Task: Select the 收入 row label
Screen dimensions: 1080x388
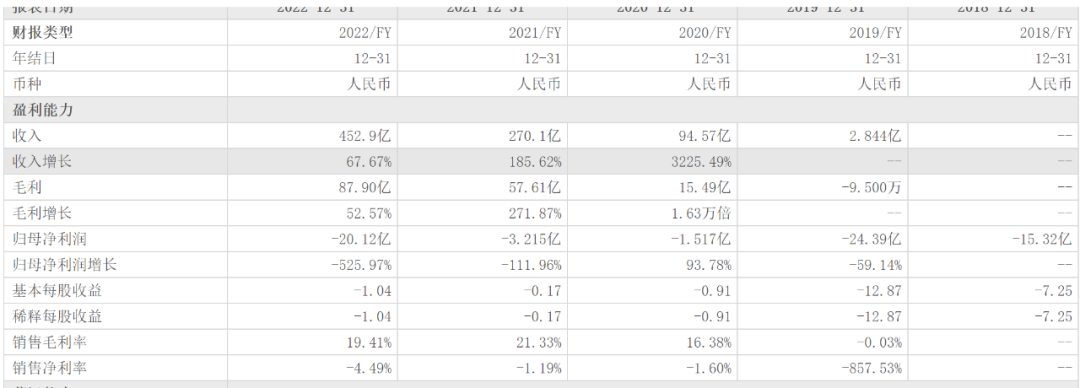Action: click(x=27, y=136)
